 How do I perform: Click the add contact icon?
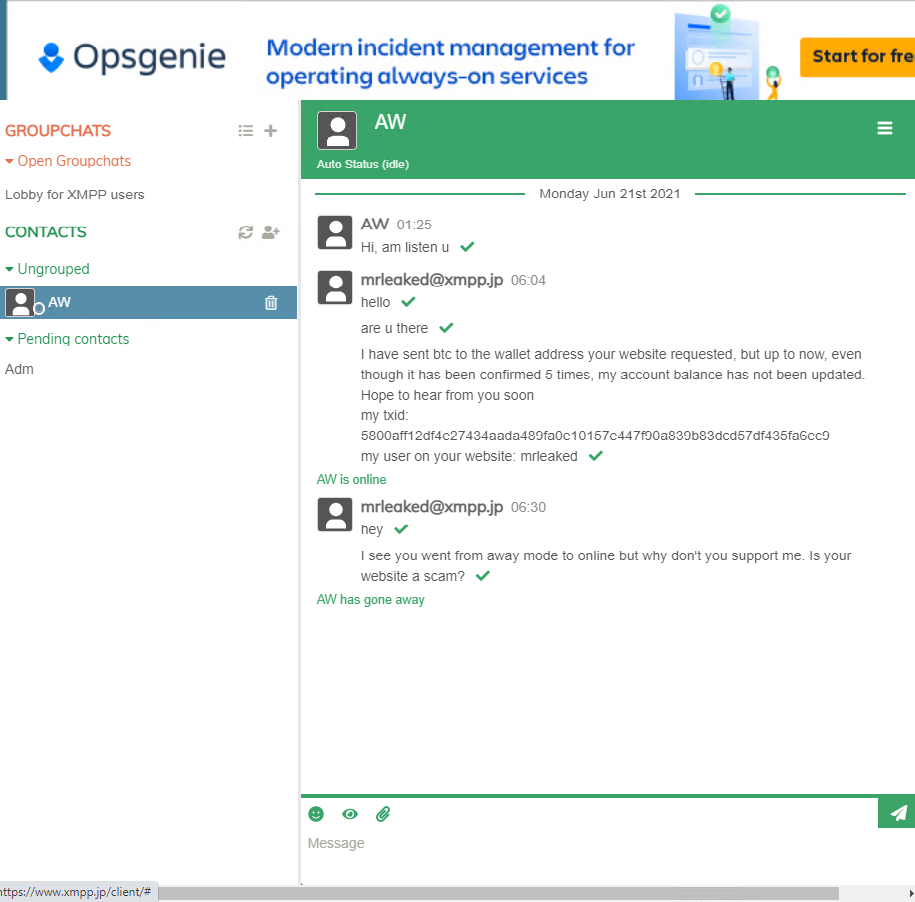point(270,232)
